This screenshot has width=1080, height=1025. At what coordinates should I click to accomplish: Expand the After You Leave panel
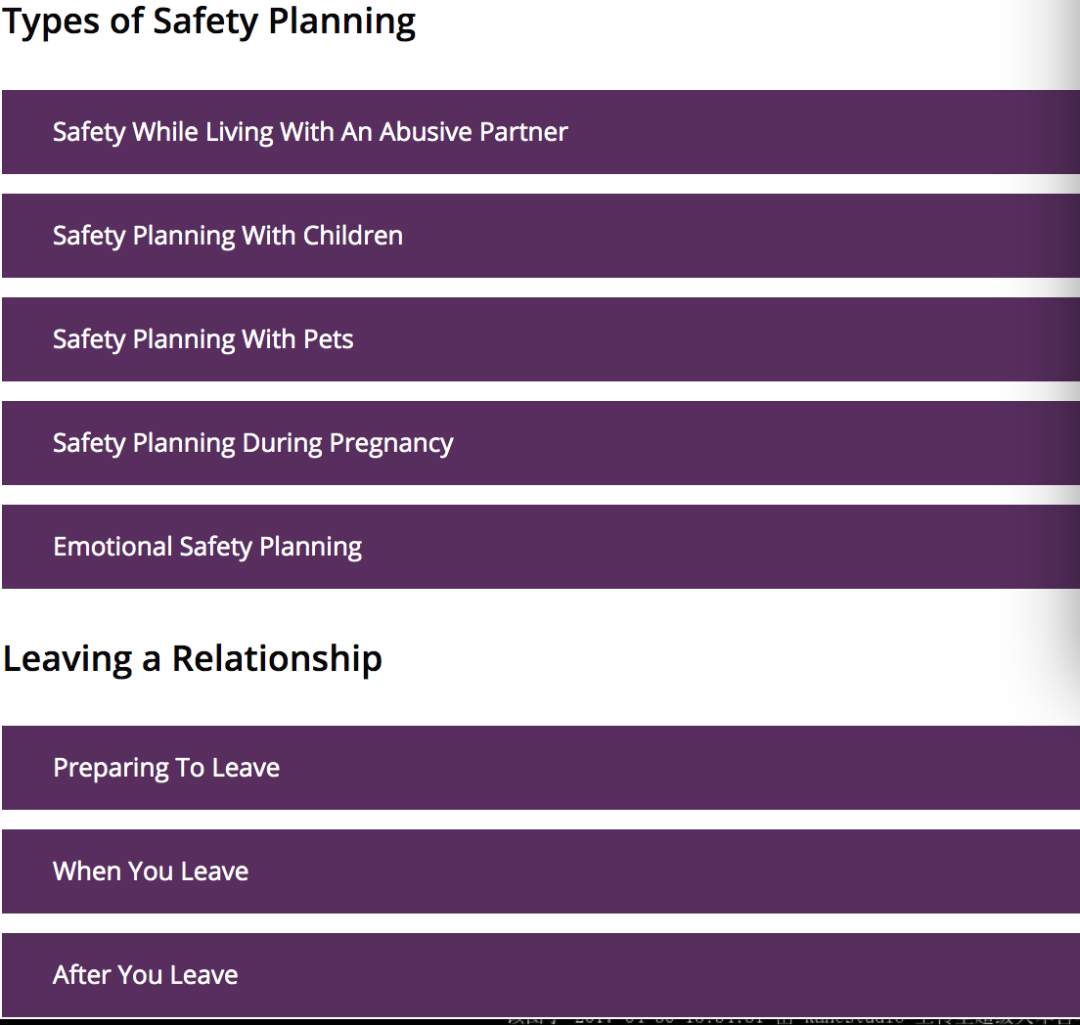click(541, 975)
